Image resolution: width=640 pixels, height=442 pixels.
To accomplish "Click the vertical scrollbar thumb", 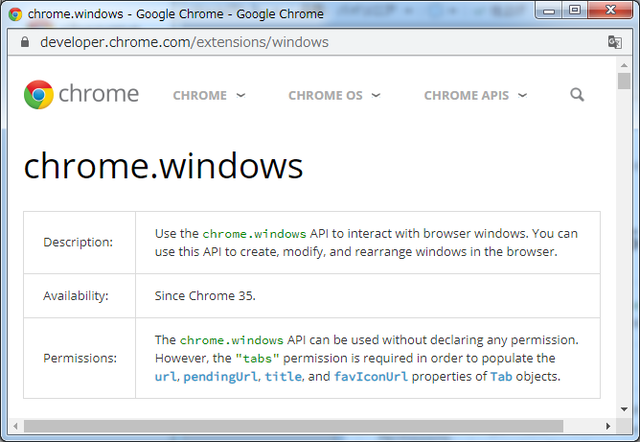I will 624,81.
